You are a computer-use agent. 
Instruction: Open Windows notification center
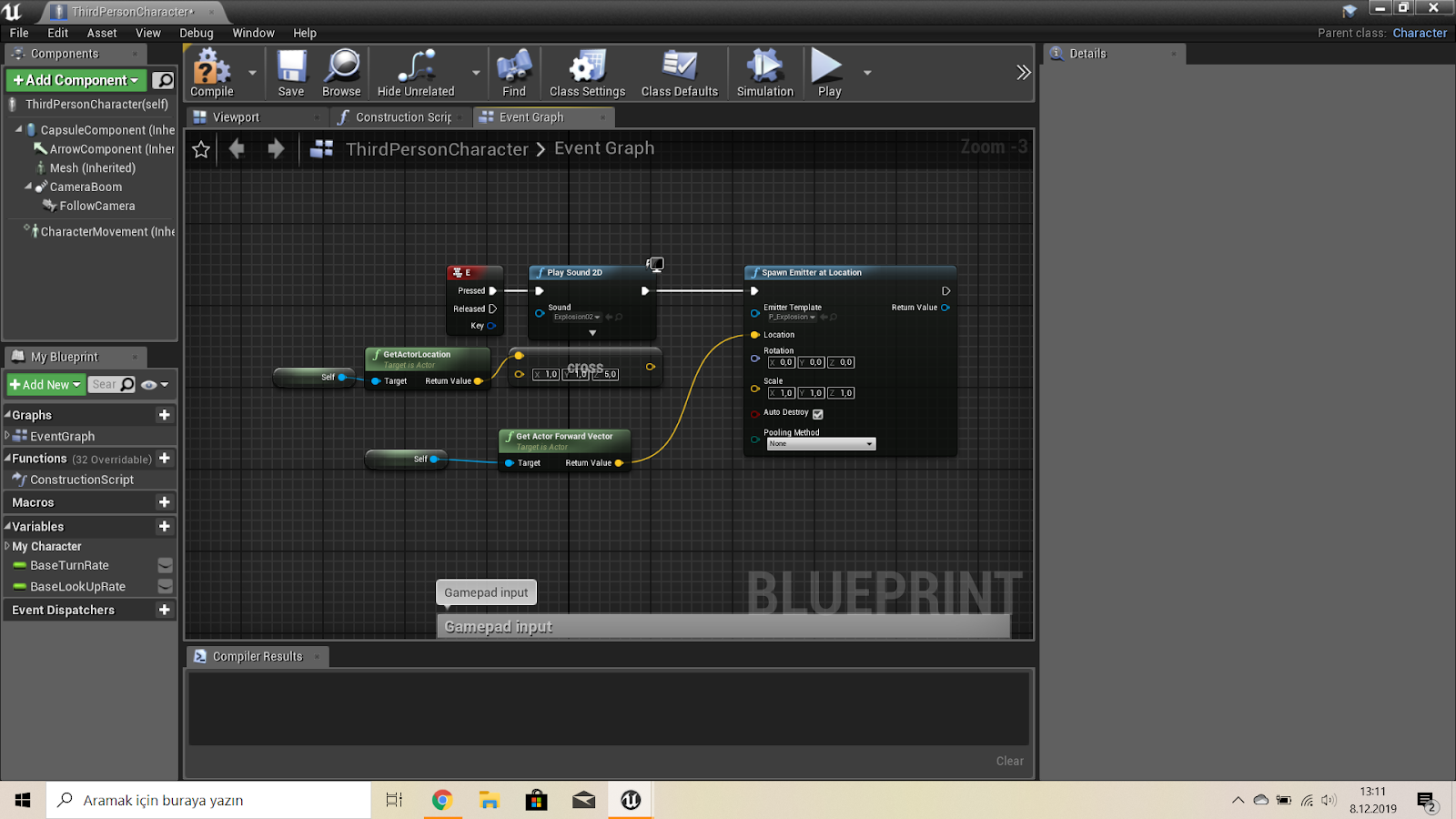tap(1426, 801)
